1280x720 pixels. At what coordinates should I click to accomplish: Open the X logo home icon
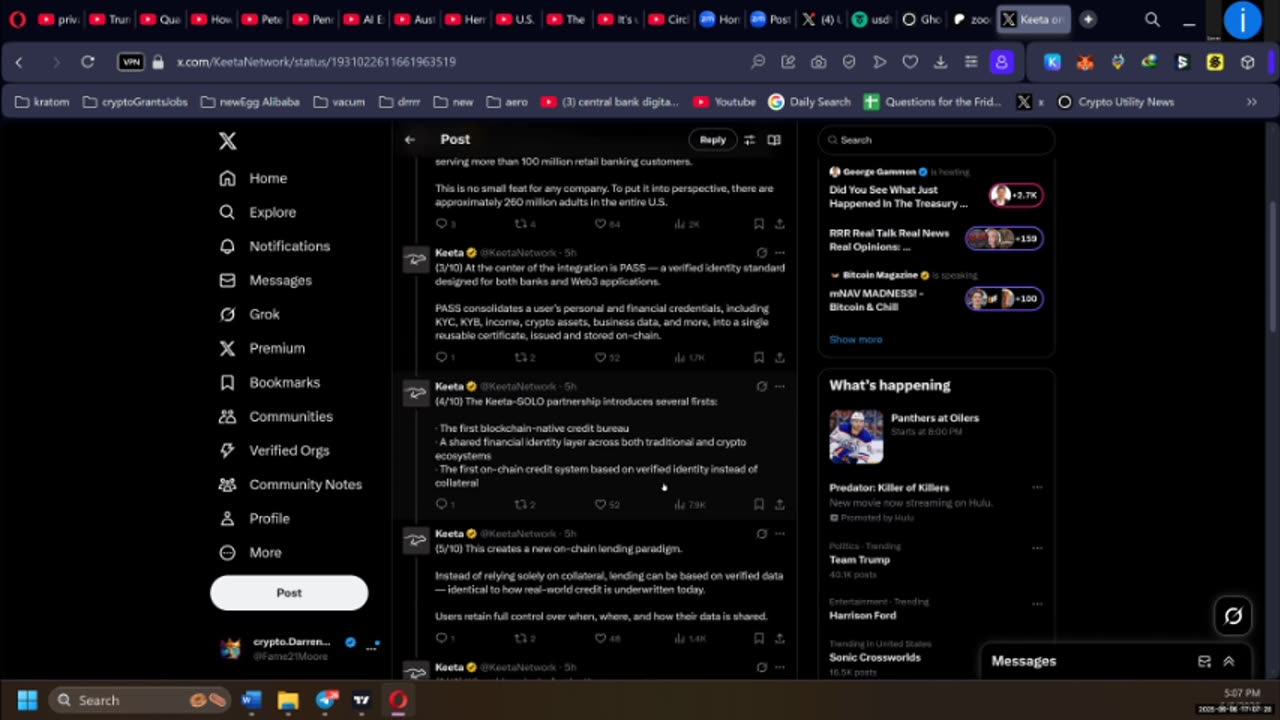click(228, 141)
